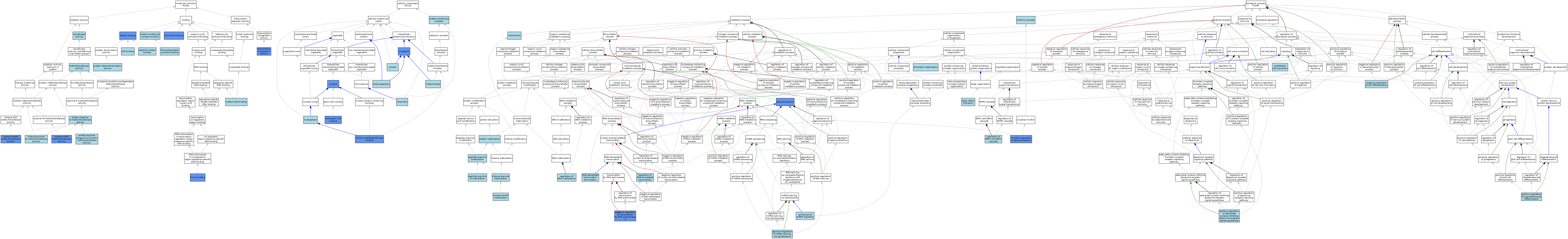Click the 'methyl-CpG binding' node
Image resolution: width=1568 pixels, height=239 pixels.
[x=236, y=102]
